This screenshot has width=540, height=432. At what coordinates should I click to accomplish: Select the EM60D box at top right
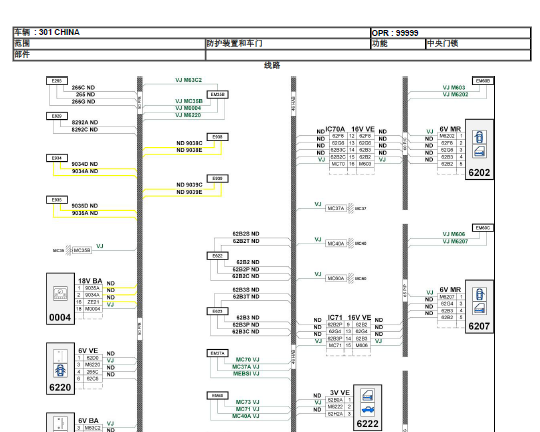[x=482, y=81]
